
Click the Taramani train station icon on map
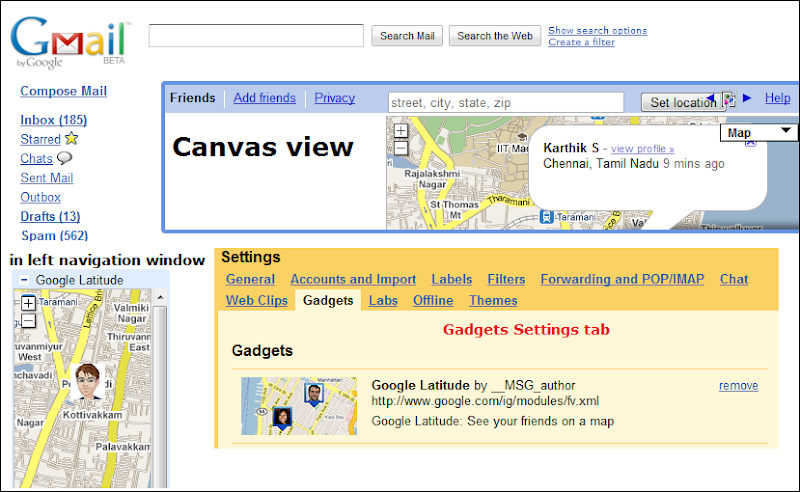click(x=546, y=217)
